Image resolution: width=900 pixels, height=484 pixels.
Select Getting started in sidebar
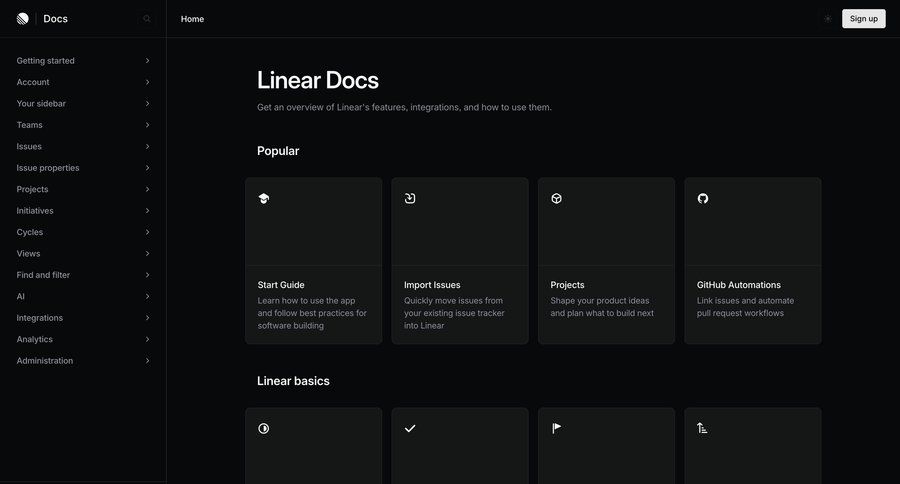45,61
